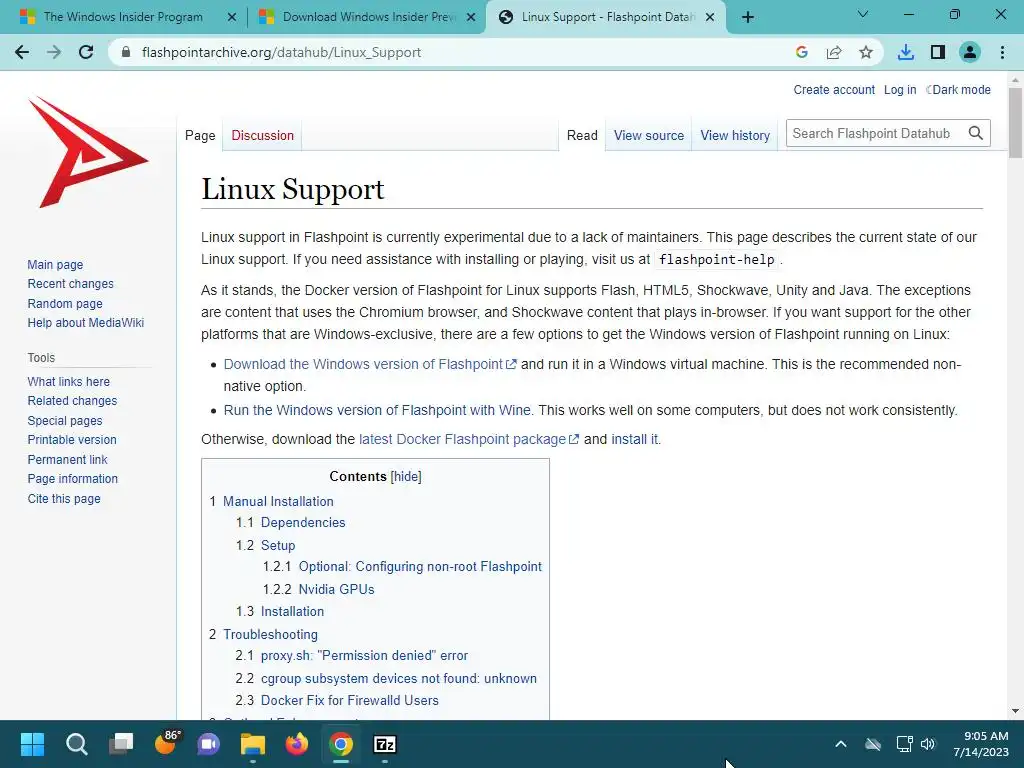Open Task View on the taskbar
This screenshot has width=1024, height=768.
(121, 744)
